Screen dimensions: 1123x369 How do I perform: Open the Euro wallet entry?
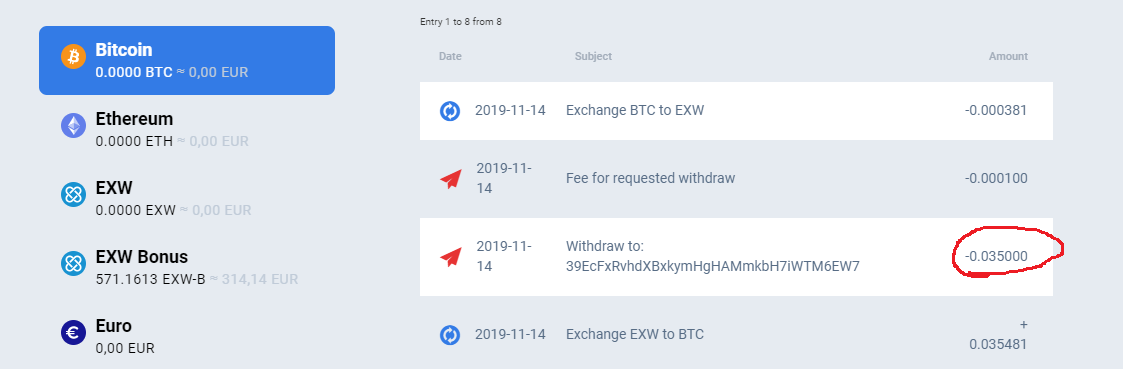[x=187, y=337]
